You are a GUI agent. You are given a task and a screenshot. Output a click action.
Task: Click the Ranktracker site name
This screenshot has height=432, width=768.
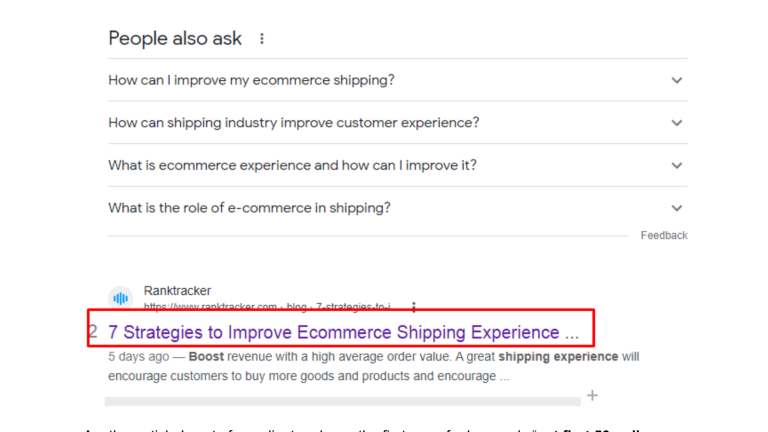(x=177, y=290)
